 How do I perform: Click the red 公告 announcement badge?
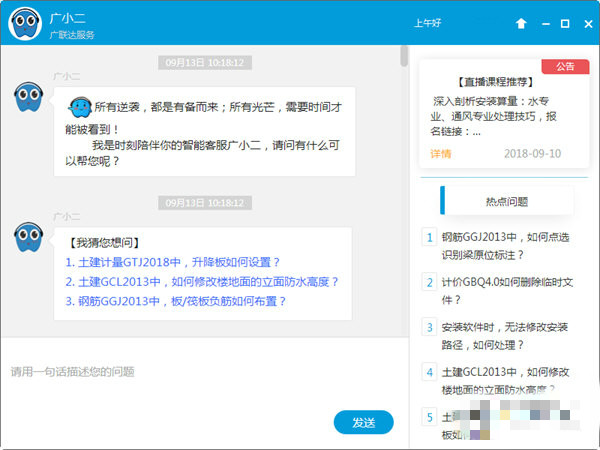[x=564, y=66]
